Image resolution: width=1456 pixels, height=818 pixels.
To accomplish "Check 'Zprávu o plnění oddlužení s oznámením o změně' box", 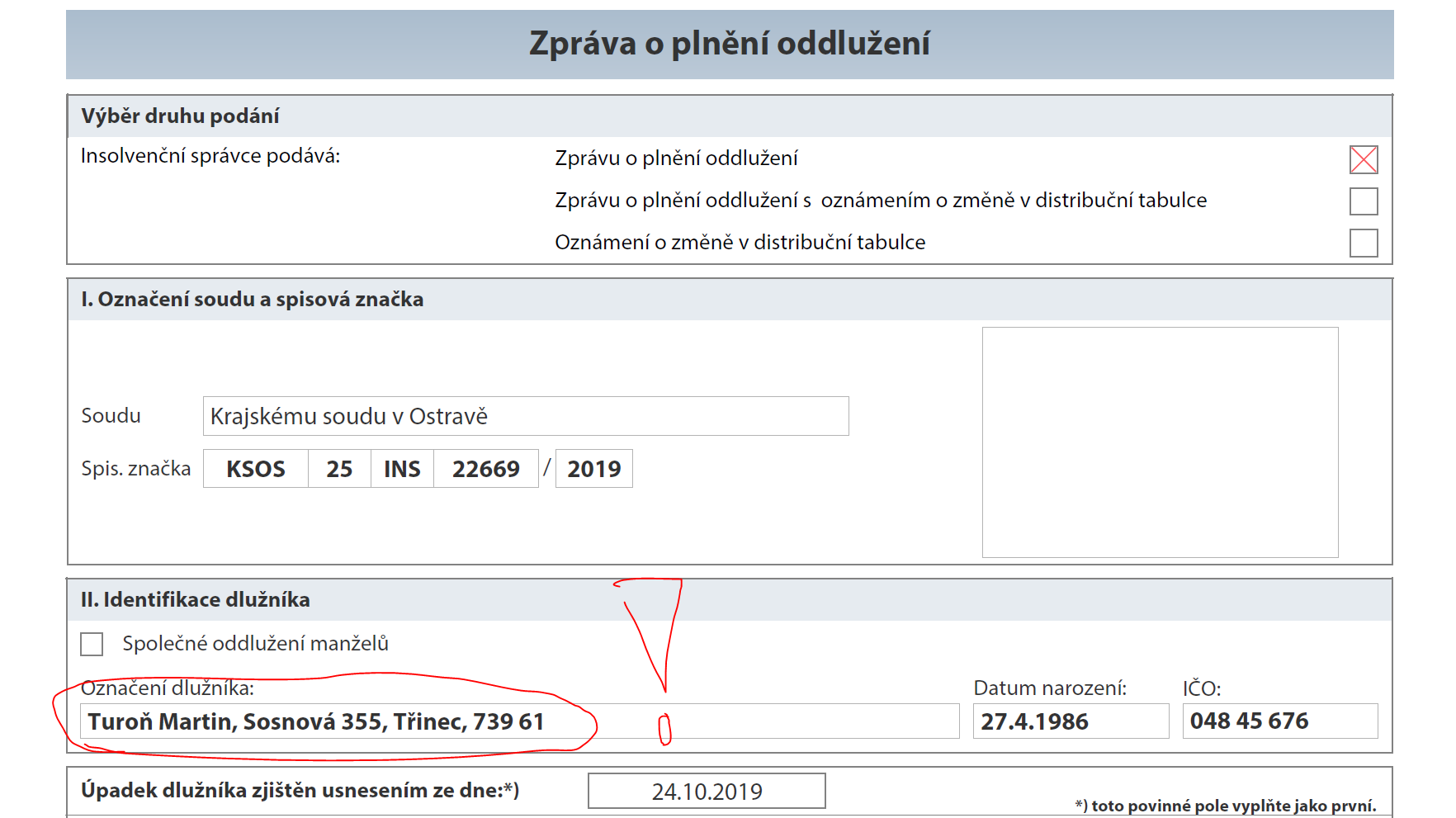I will pos(1364,201).
